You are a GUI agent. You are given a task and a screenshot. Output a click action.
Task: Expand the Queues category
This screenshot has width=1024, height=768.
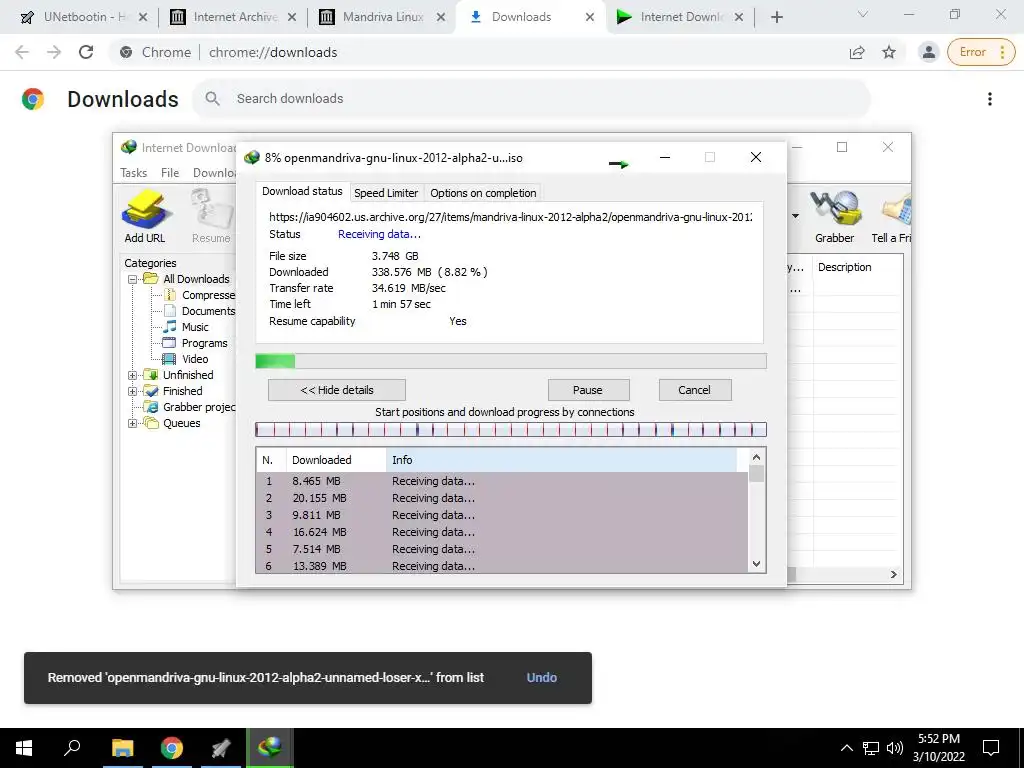133,424
